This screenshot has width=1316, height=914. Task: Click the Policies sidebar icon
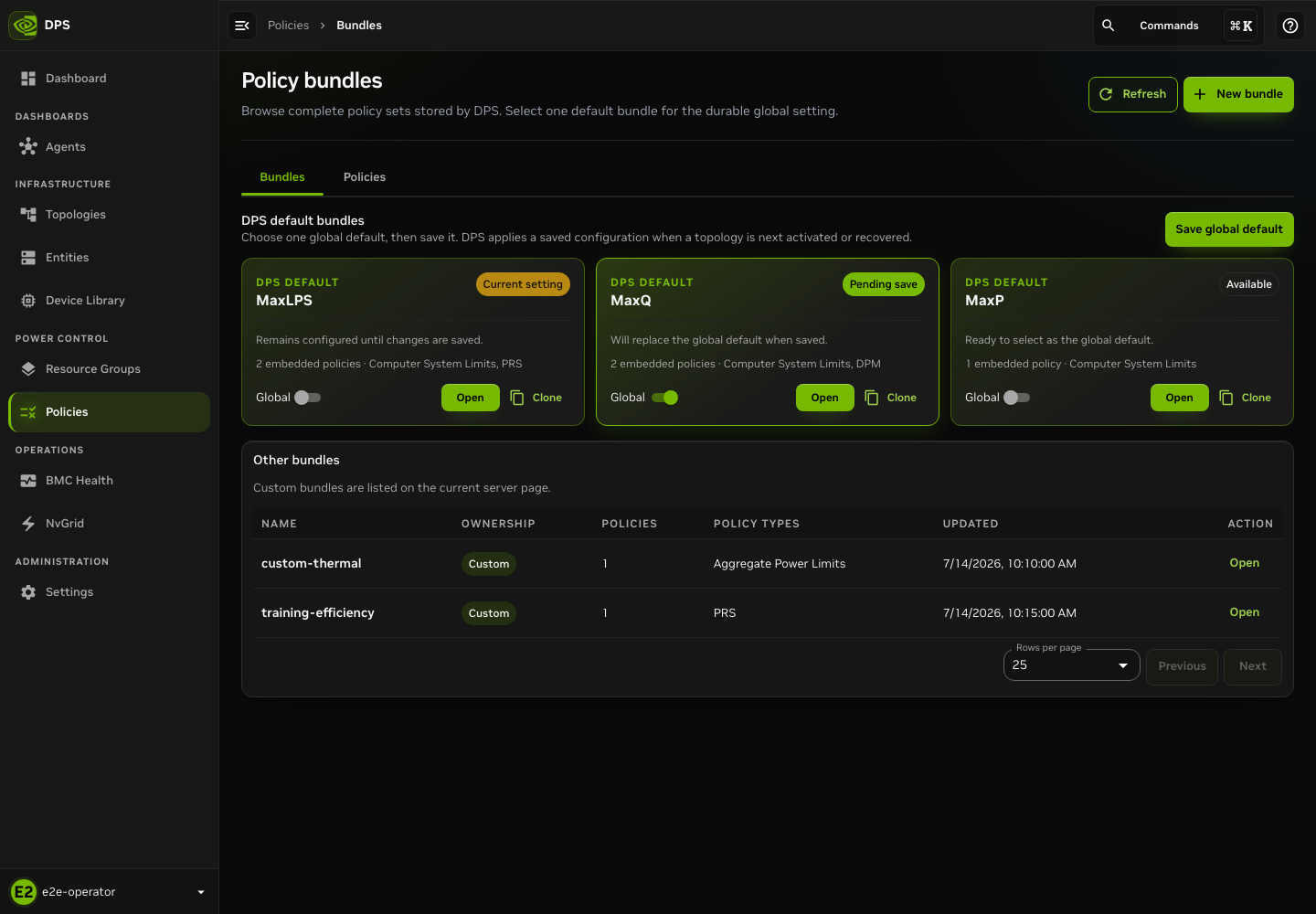click(x=28, y=412)
